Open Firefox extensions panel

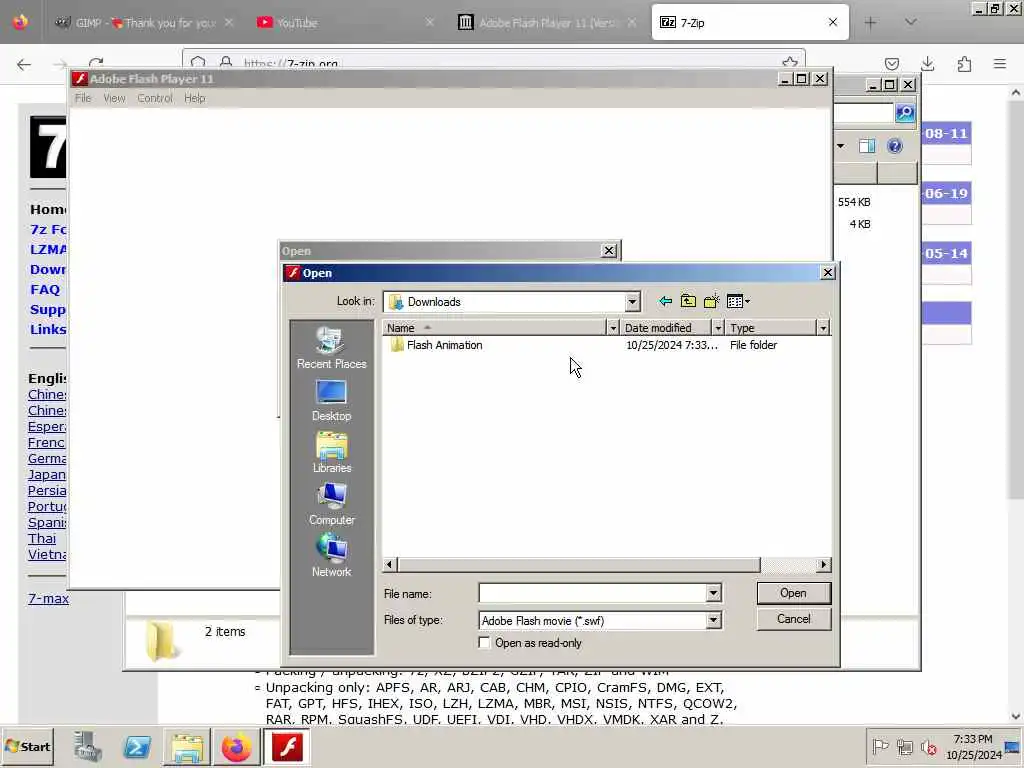click(x=964, y=64)
